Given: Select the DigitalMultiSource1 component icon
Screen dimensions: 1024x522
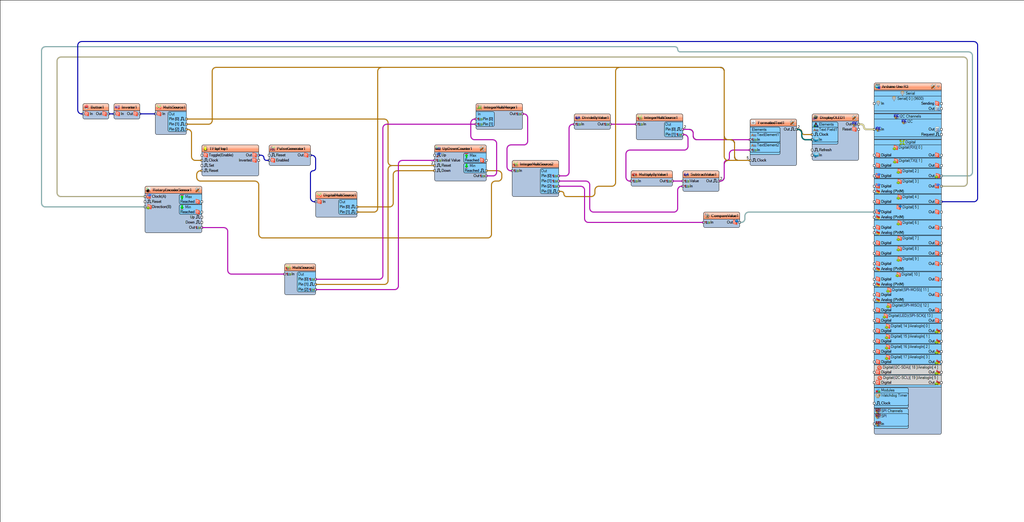Looking at the screenshot, I should point(320,195).
